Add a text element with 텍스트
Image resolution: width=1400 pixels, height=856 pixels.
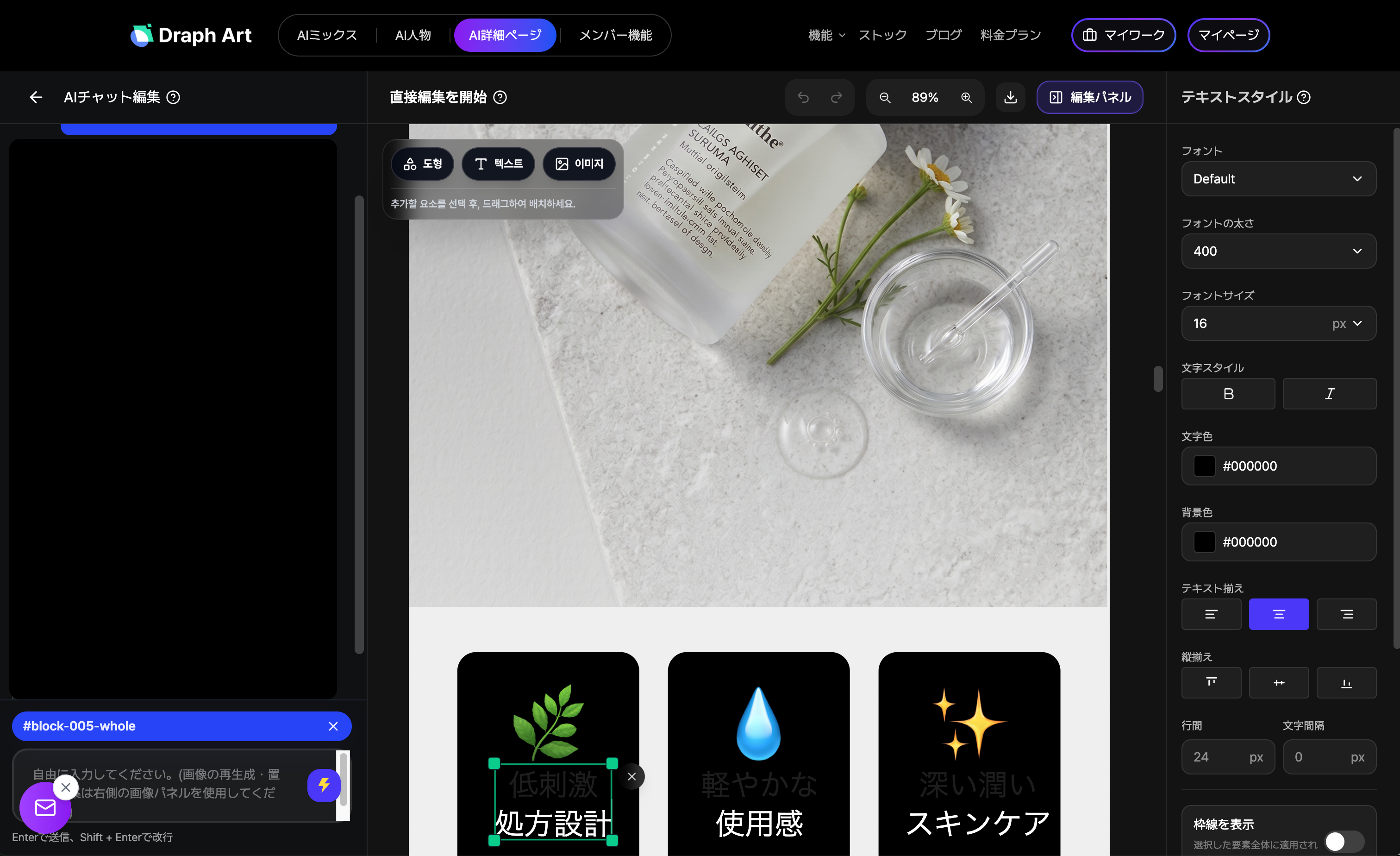(498, 164)
